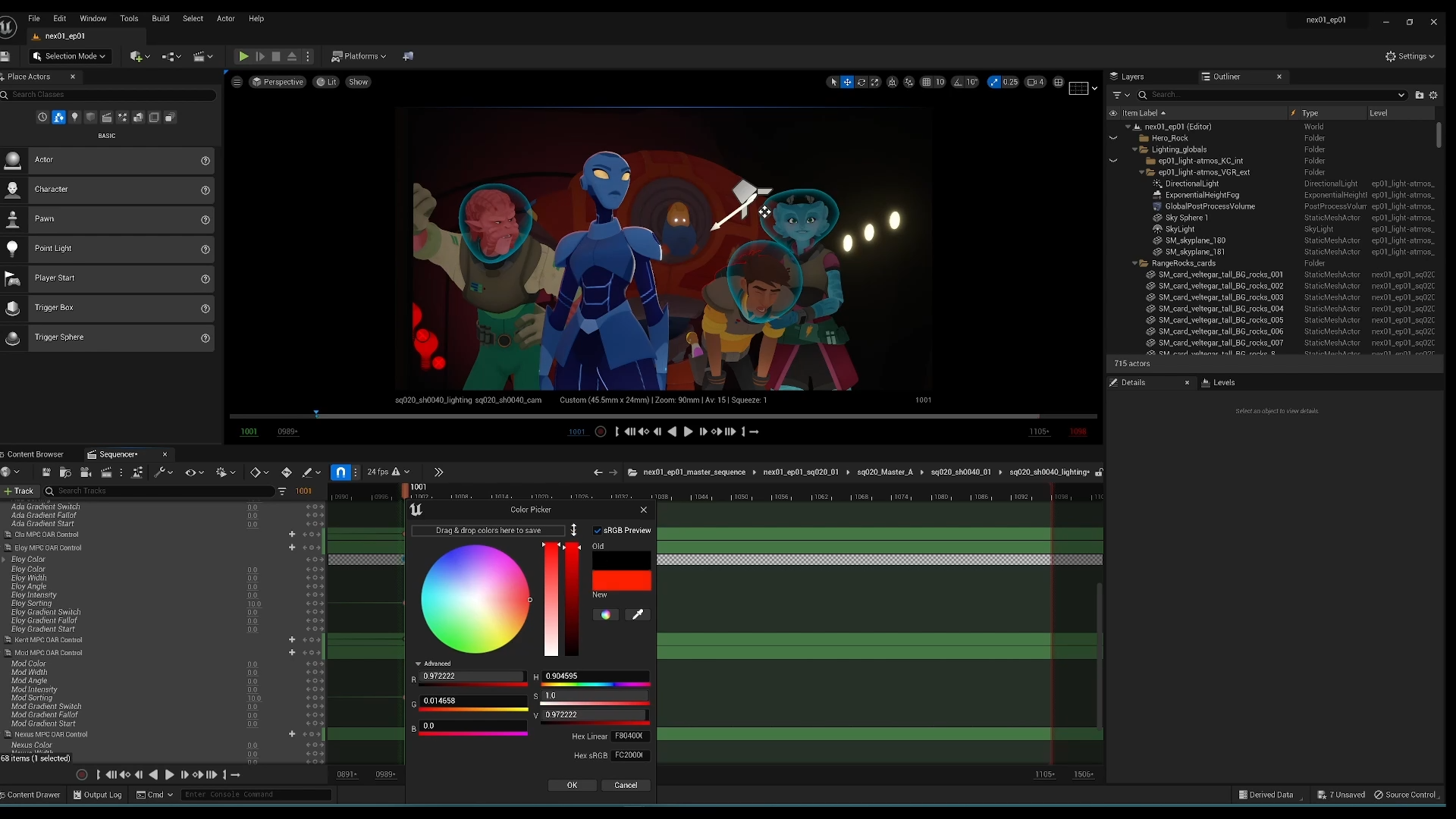This screenshot has width=1456, height=819.
Task: Expand the Cmd console type dropdown
Action: click(155, 795)
